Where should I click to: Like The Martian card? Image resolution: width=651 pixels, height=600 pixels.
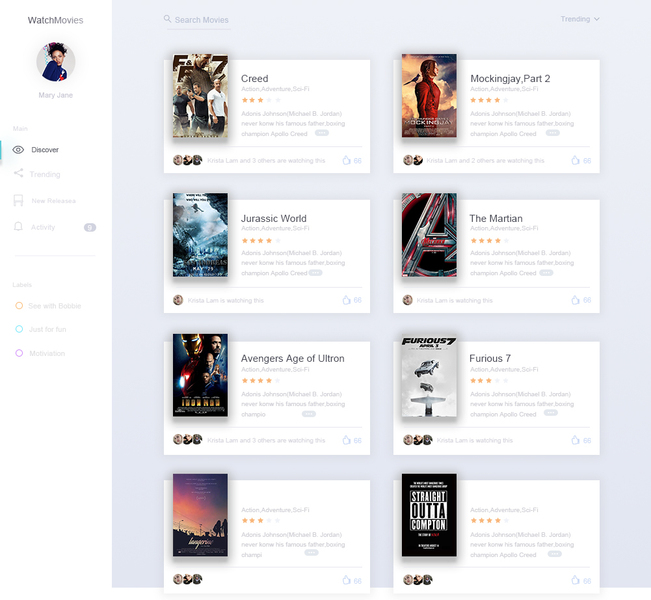575,300
